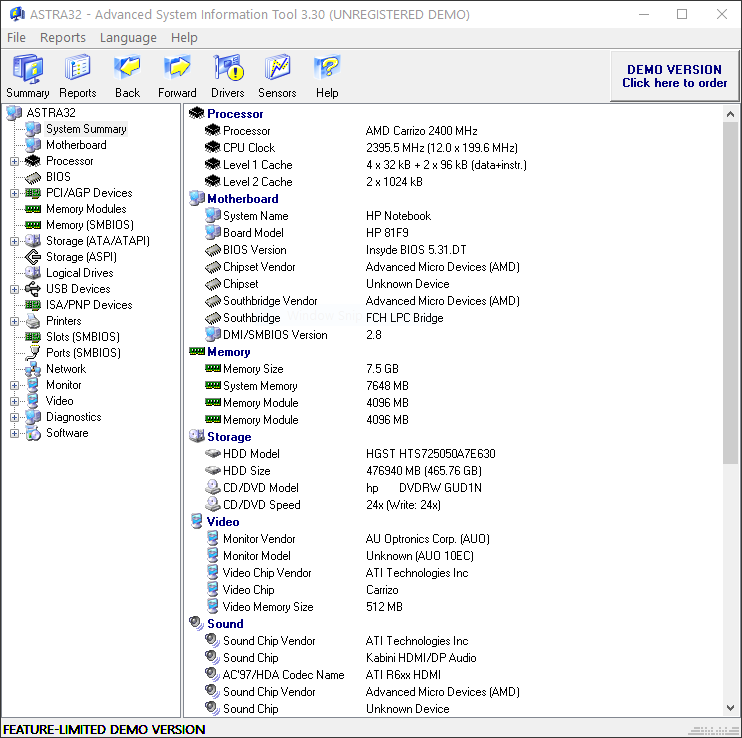Open the Language menu
This screenshot has width=742, height=738.
pos(128,37)
